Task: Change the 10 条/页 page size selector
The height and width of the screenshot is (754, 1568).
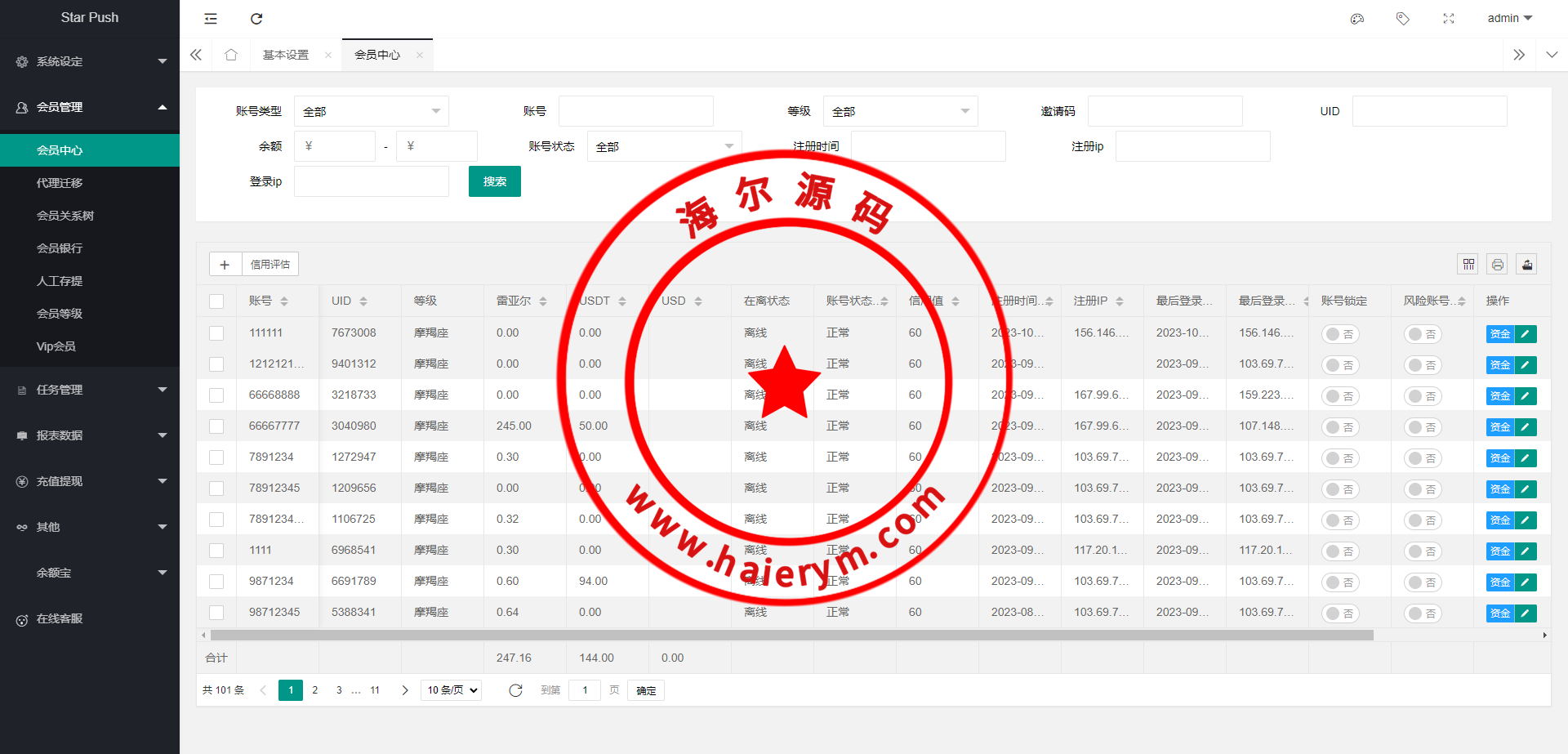Action: coord(451,690)
